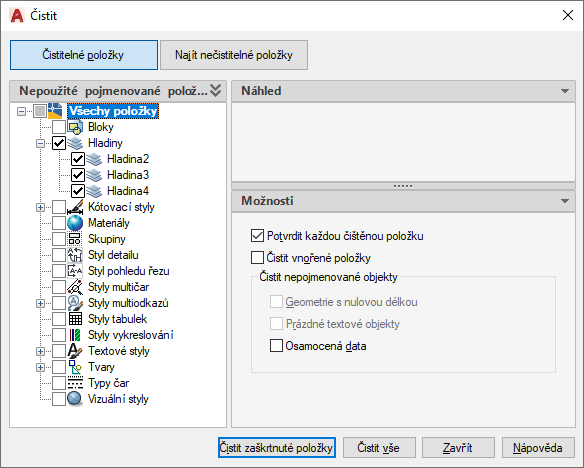Select the Čistitelné položky tab
Viewport: 584px width, 468px height.
(84, 55)
